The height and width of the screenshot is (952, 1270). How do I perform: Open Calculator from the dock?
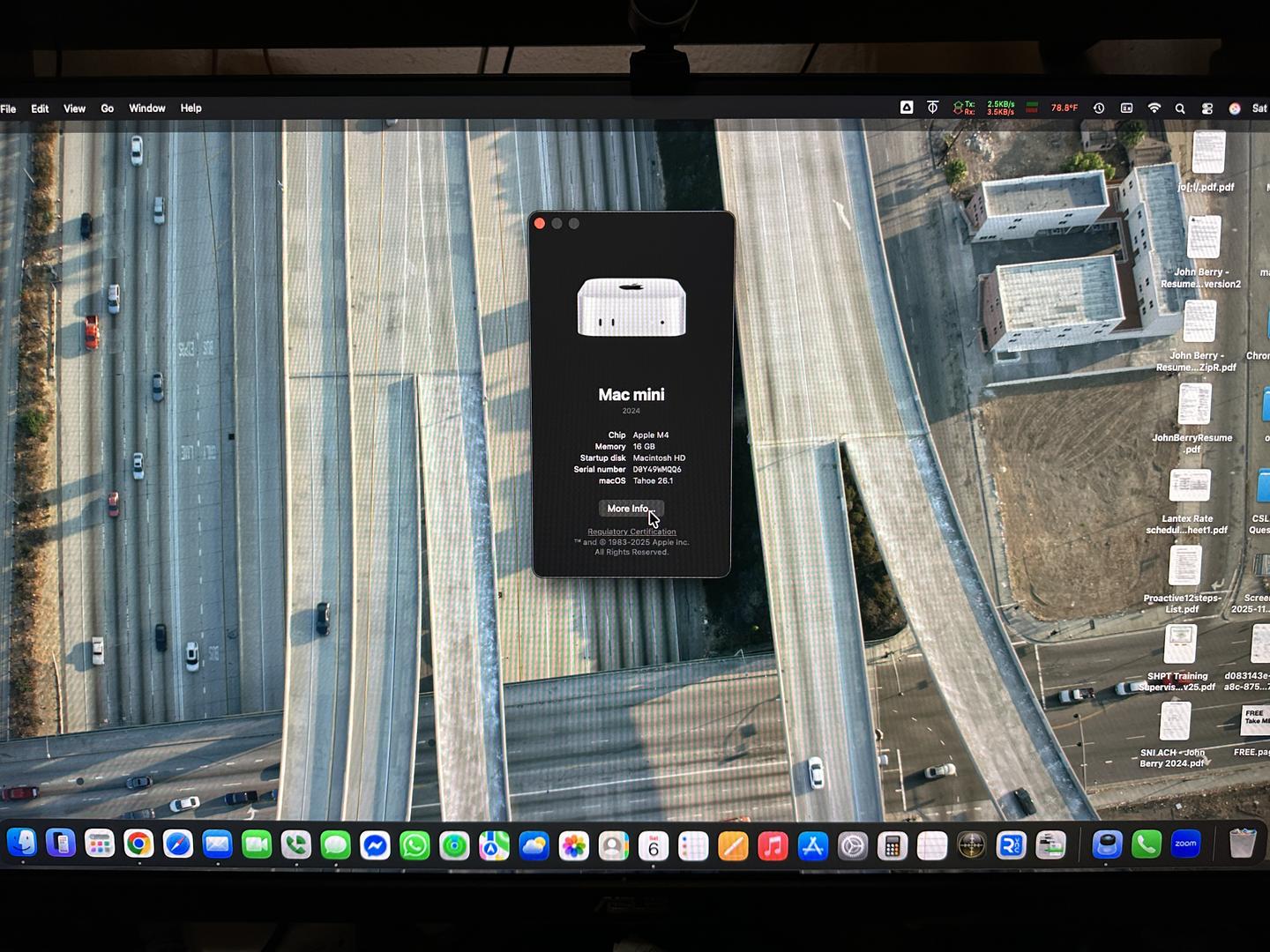point(892,844)
